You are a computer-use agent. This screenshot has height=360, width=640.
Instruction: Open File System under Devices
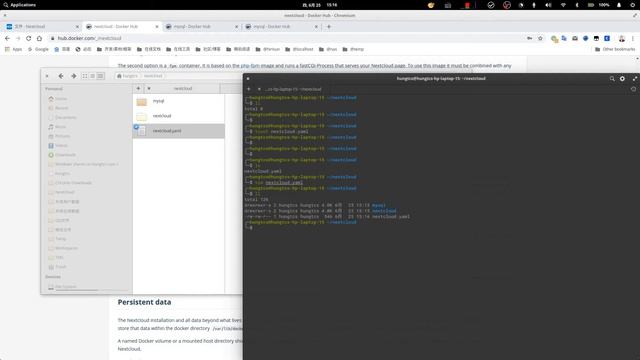[x=65, y=287]
